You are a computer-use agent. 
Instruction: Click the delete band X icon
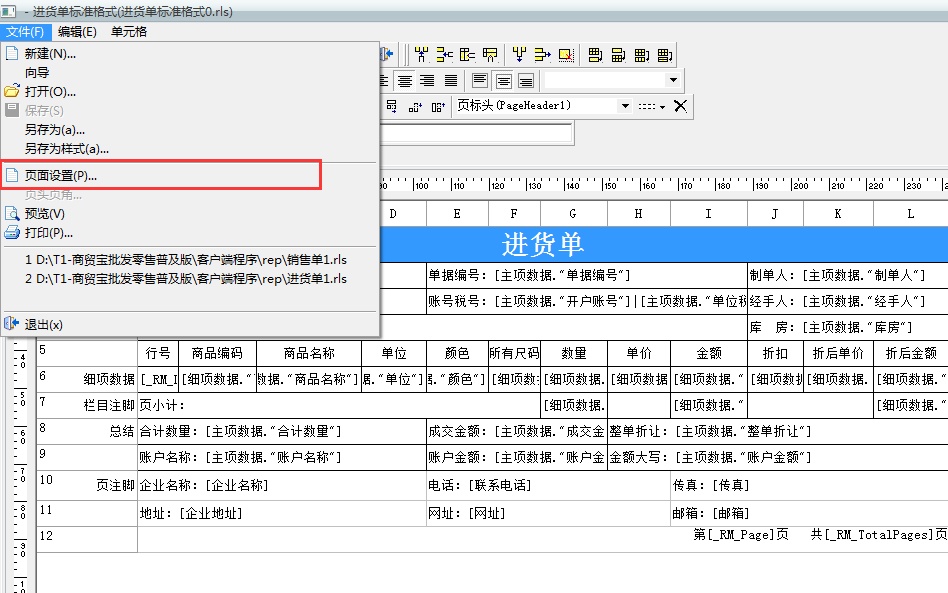[x=679, y=104]
